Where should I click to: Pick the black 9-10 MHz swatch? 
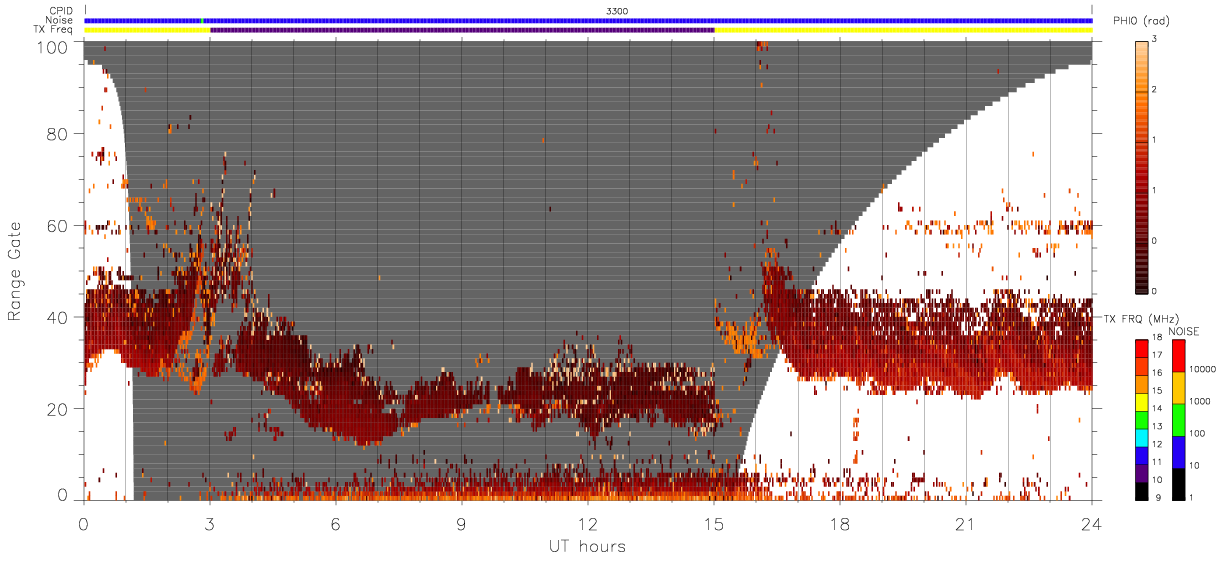1142,491
